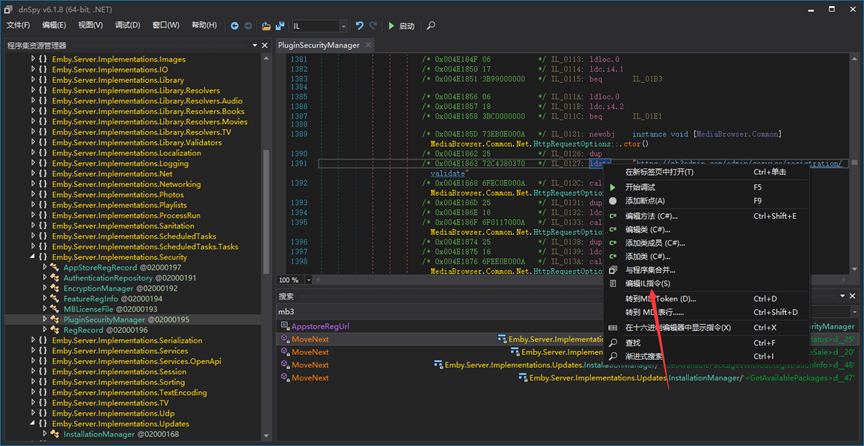Collapse the Emby.Server.Implementations.Security namespace
This screenshot has height=446, width=864.
point(33,258)
